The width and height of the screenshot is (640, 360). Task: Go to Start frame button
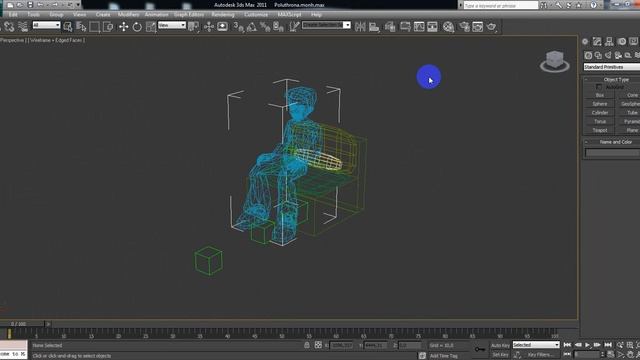(567, 345)
